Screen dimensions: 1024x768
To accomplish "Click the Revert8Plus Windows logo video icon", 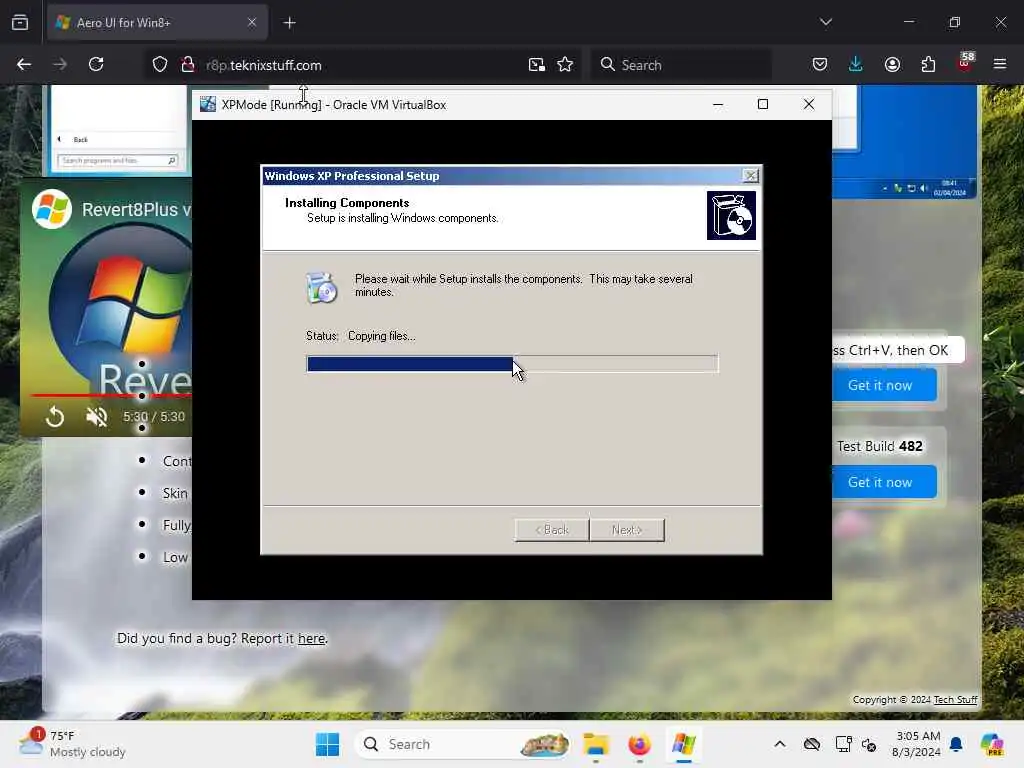I will [52, 209].
